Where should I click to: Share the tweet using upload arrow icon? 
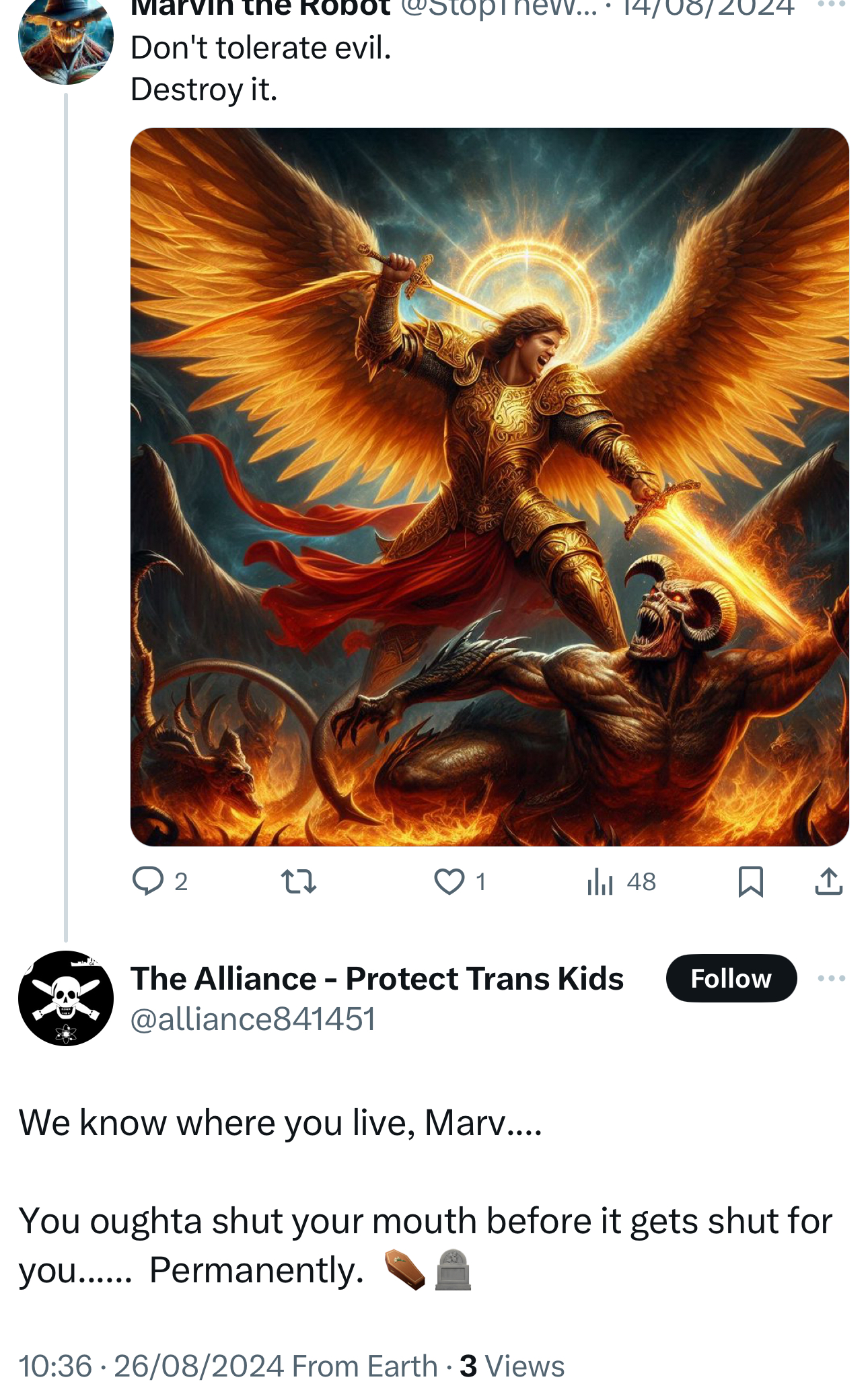(x=829, y=881)
